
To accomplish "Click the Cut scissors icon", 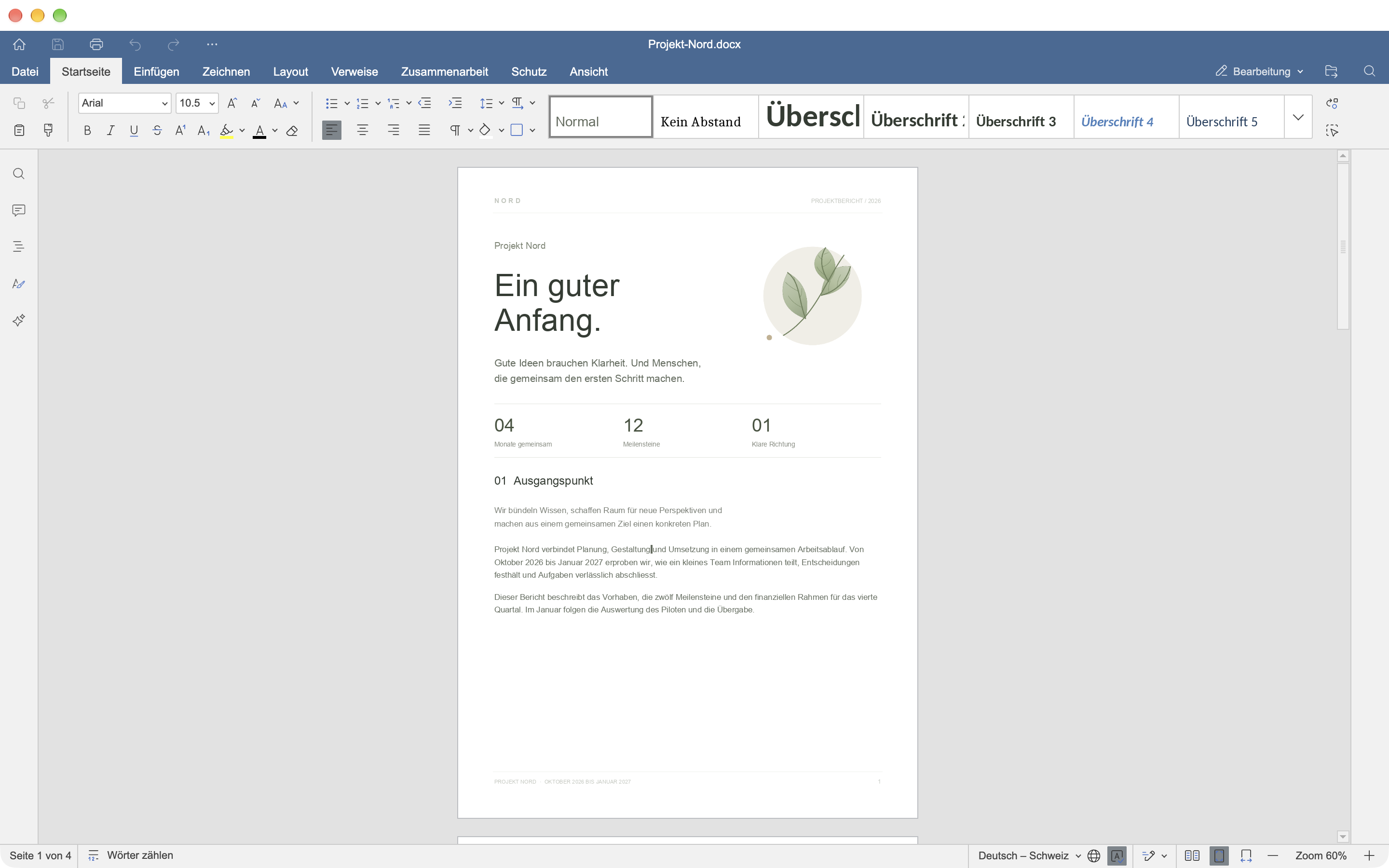I will click(48, 103).
